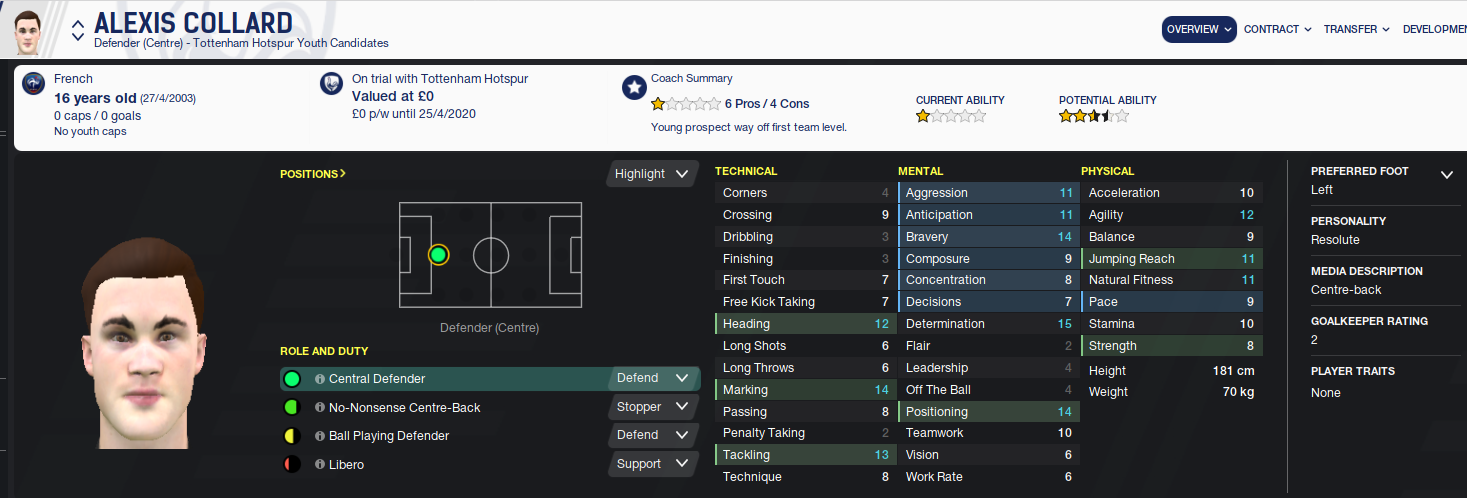Image resolution: width=1467 pixels, height=498 pixels.
Task: Open the Contract menu tab
Action: [1277, 30]
